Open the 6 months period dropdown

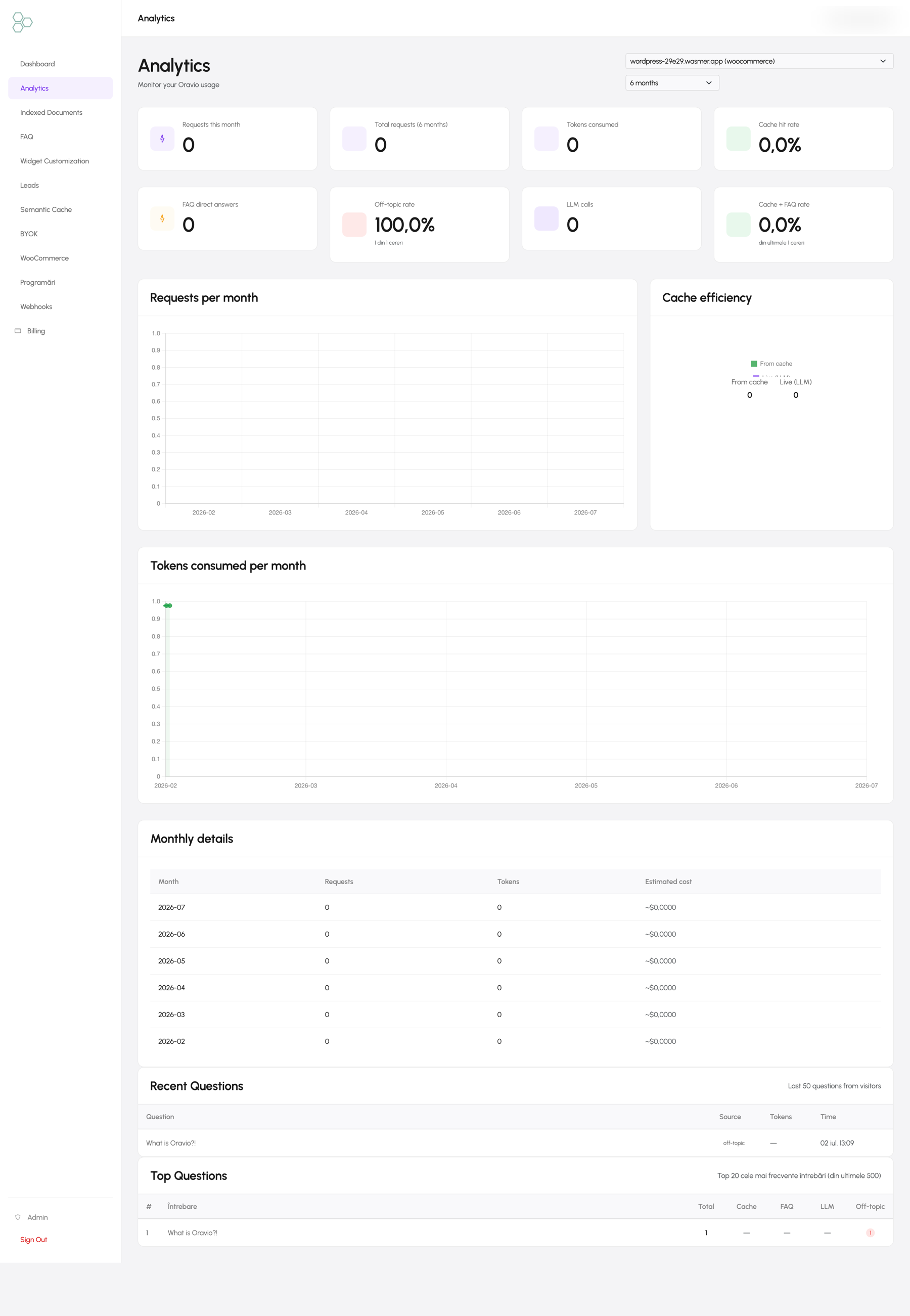[672, 83]
